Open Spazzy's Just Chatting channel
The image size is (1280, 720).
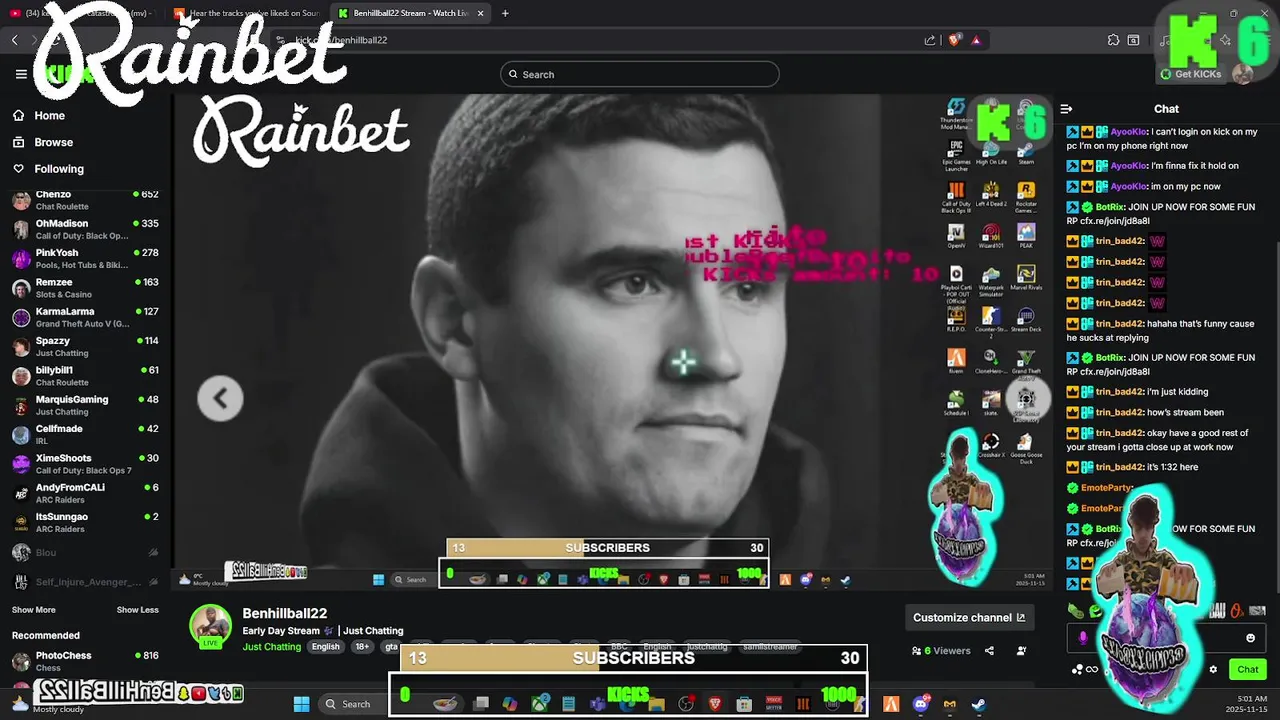(85, 347)
